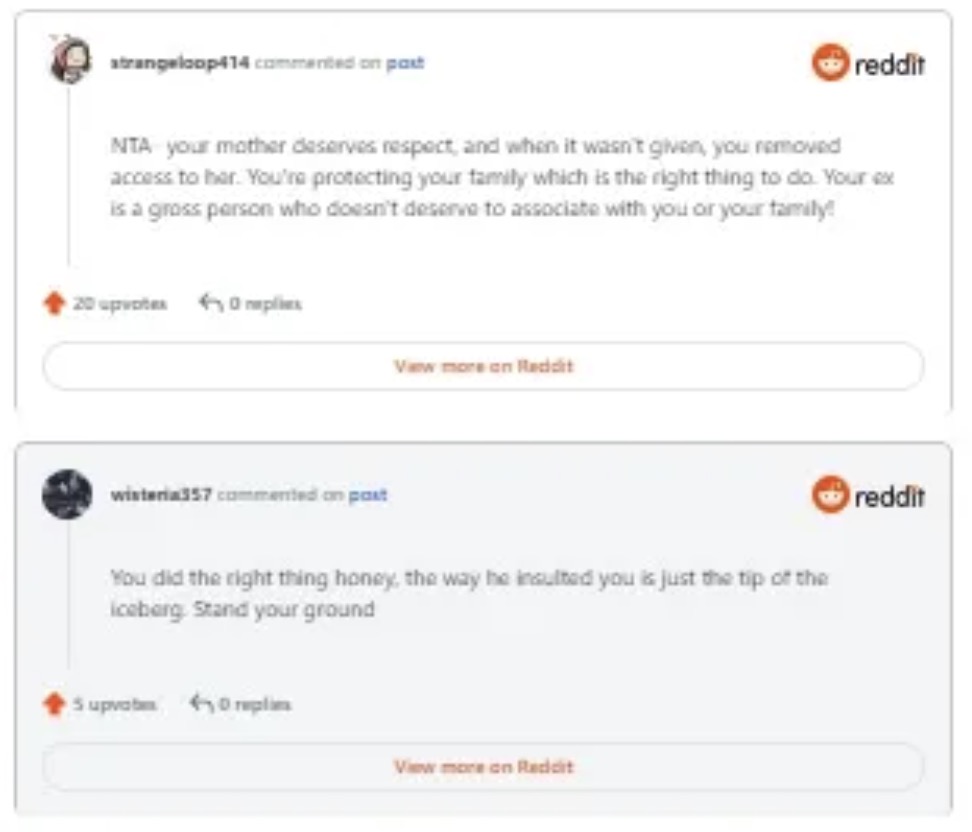Open wisteria357's username link
Screen dimensions: 972x832
(161, 494)
